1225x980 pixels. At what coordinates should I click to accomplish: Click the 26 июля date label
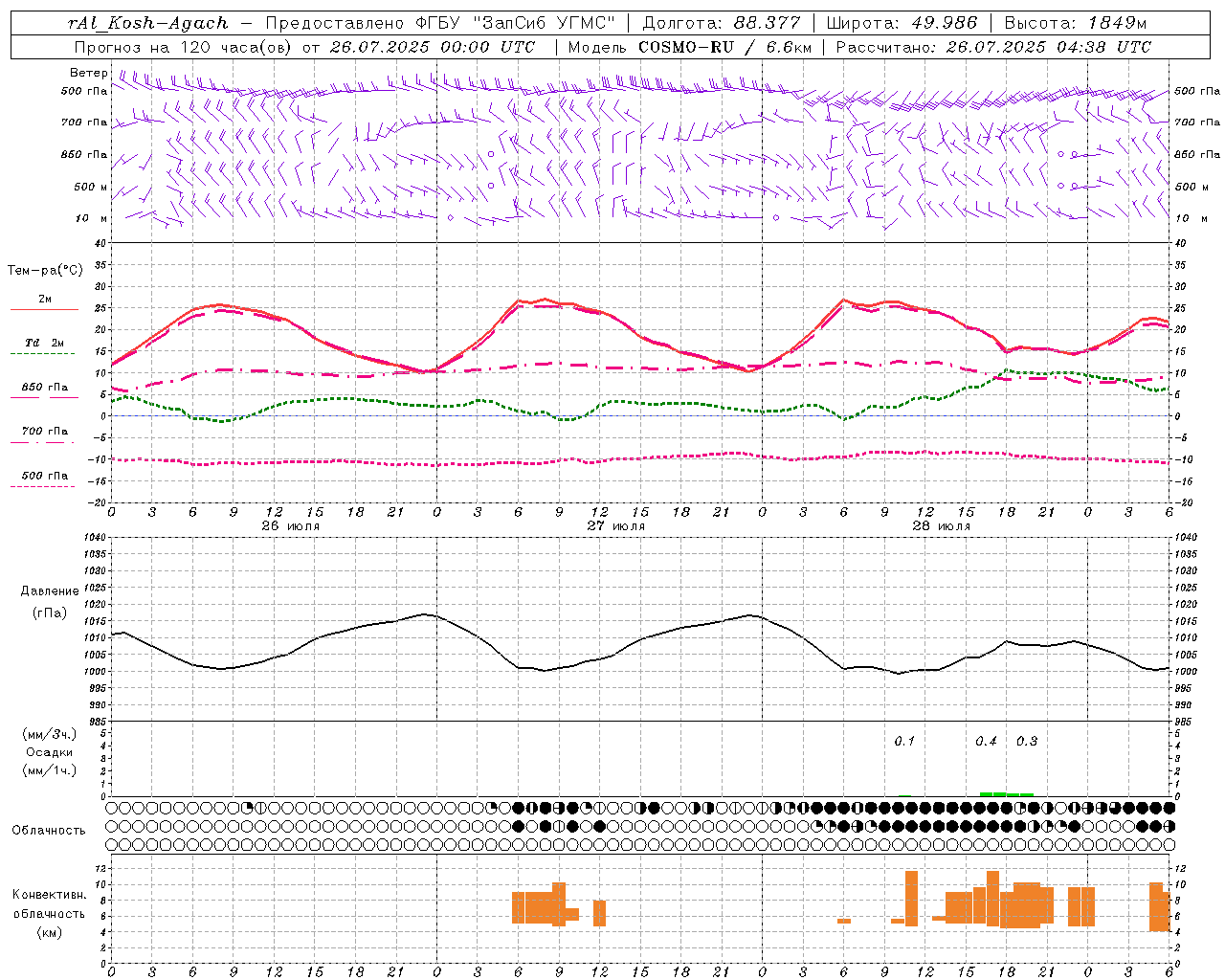point(291,526)
